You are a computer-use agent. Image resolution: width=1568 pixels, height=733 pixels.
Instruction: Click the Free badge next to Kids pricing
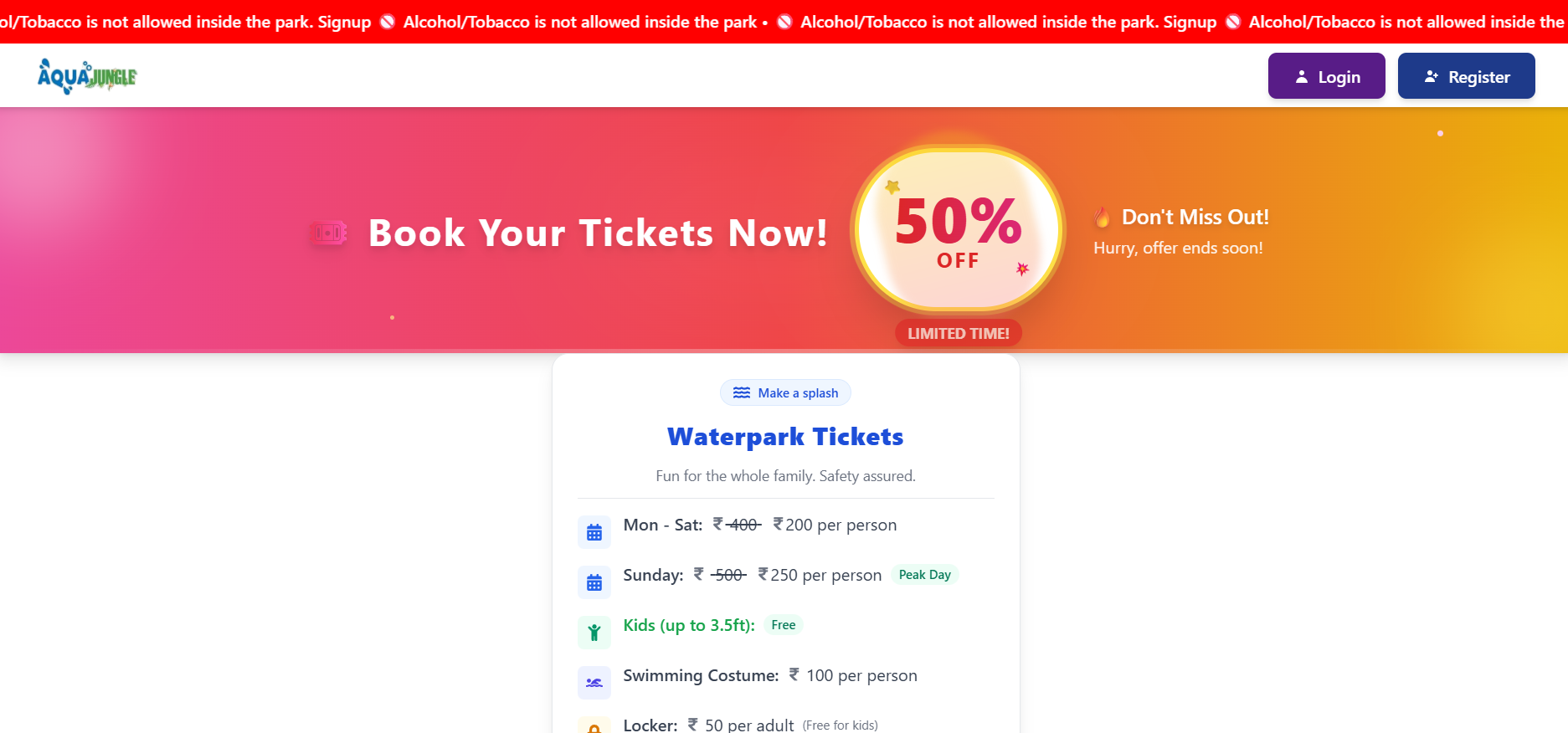783,624
